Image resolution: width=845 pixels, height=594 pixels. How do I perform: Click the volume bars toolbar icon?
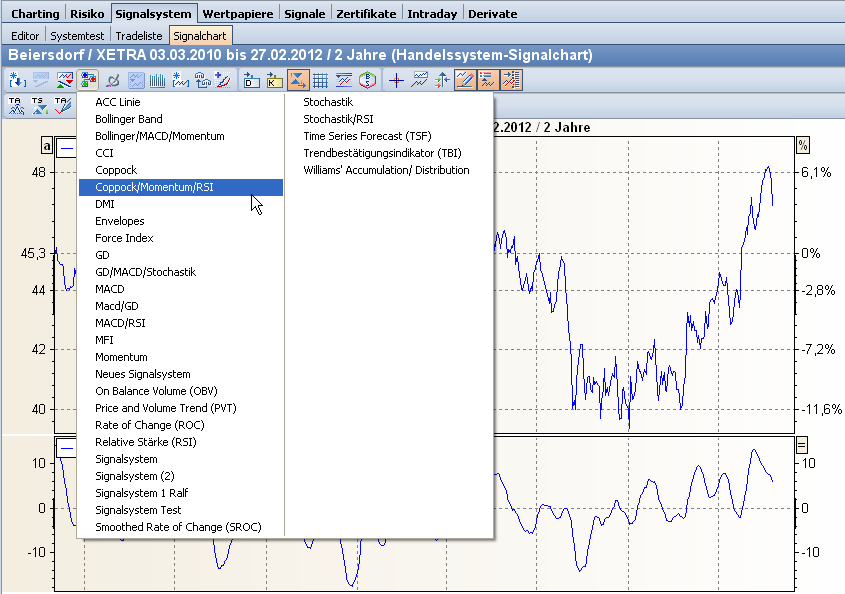157,80
